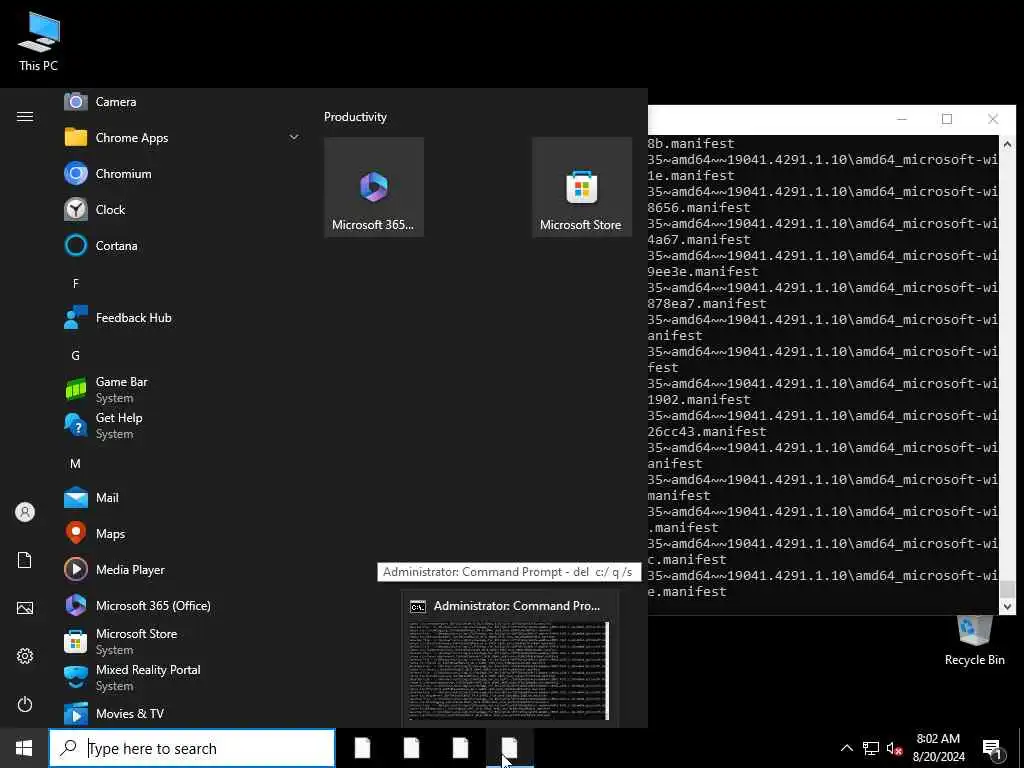
Task: Click the third blank taskbar app icon
Action: pyautogui.click(x=460, y=748)
